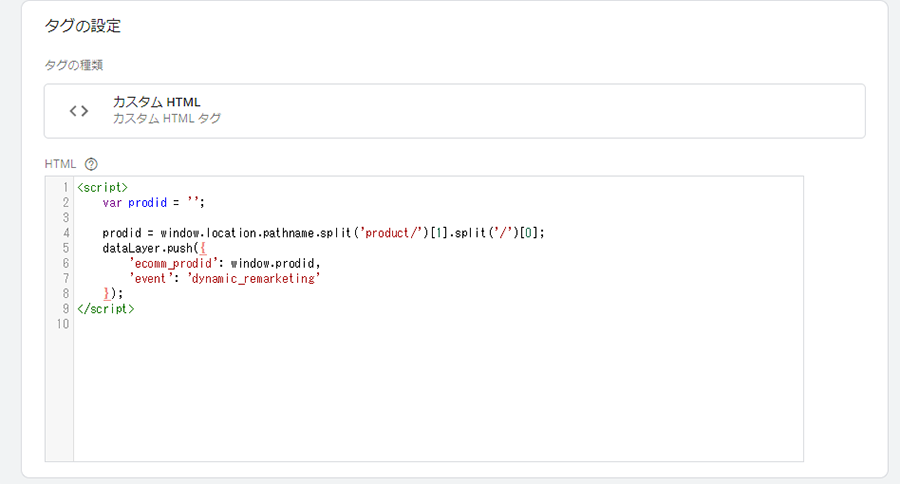
Task: Click line number 3 in gutter
Action: (x=65, y=218)
